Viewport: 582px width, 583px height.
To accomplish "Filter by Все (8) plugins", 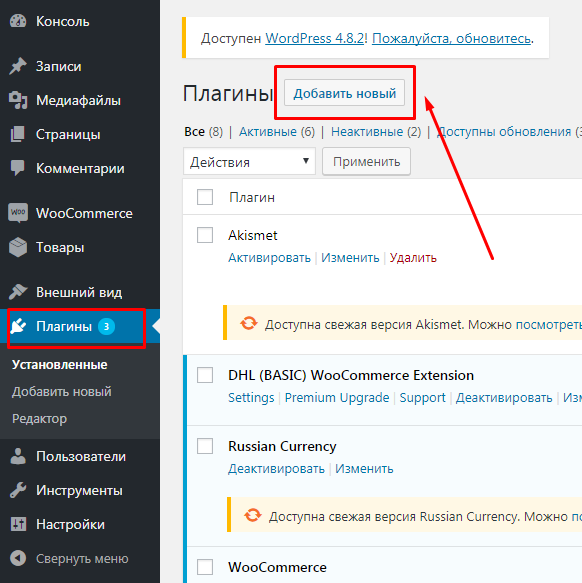I will (203, 132).
